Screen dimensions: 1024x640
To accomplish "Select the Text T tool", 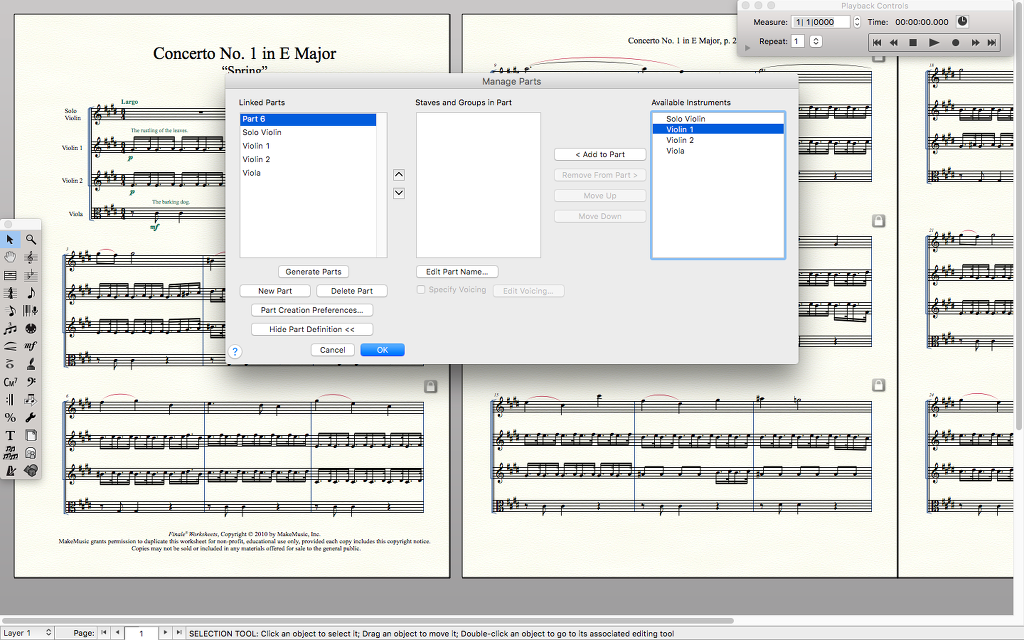I will click(10, 435).
